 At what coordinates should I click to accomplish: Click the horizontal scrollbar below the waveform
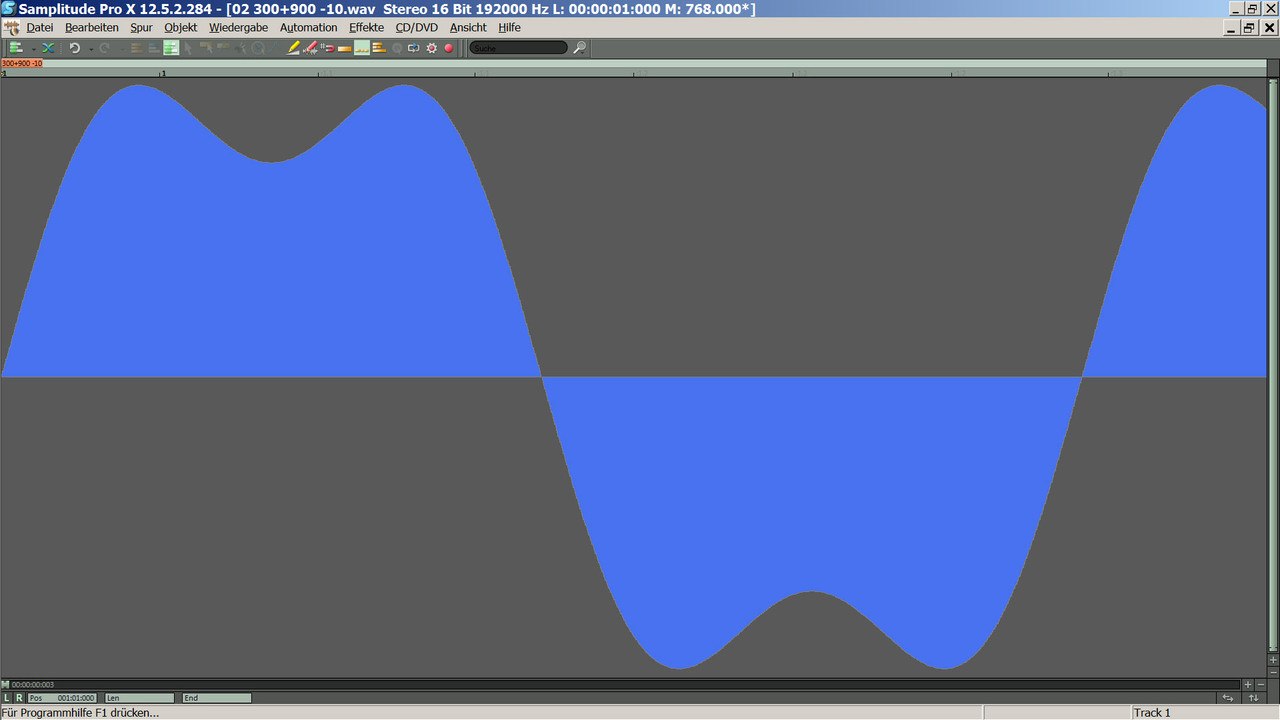pyautogui.click(x=620, y=685)
